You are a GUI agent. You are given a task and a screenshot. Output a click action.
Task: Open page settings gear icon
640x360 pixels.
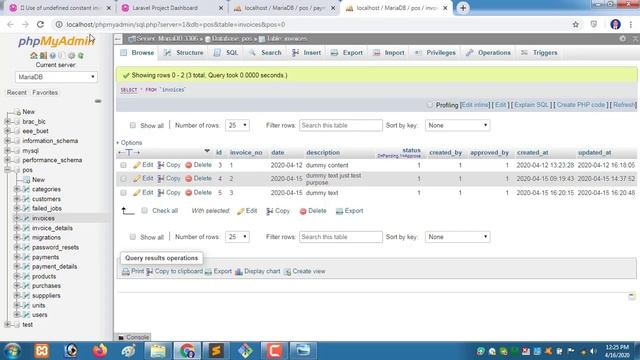[622, 38]
